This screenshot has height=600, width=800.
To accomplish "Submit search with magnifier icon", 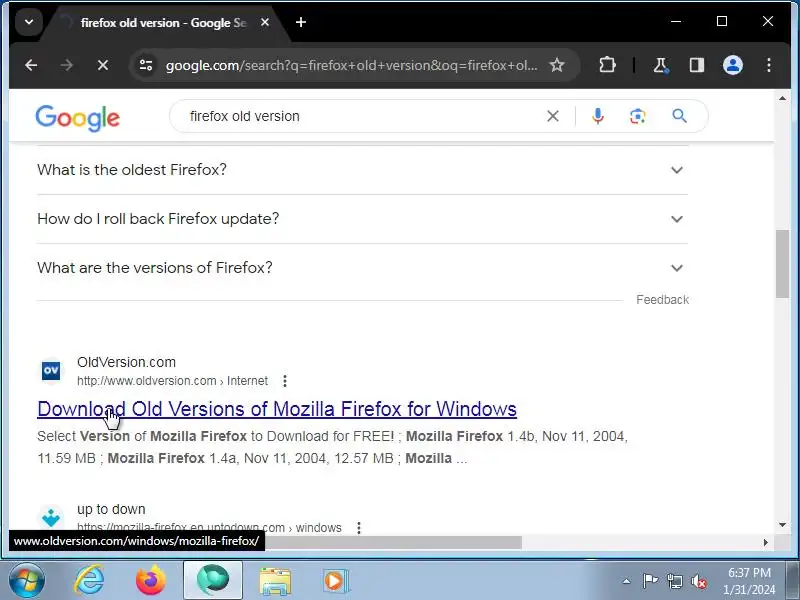I will click(x=679, y=116).
